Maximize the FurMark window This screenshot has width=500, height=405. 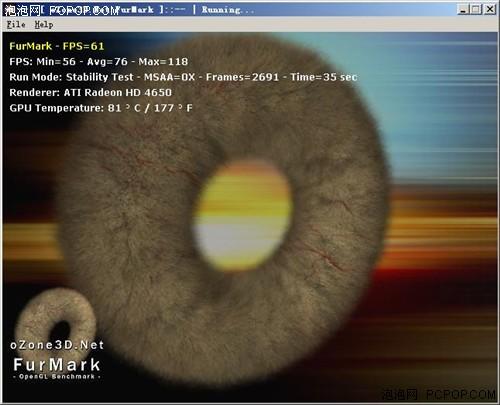pyautogui.click(x=476, y=9)
